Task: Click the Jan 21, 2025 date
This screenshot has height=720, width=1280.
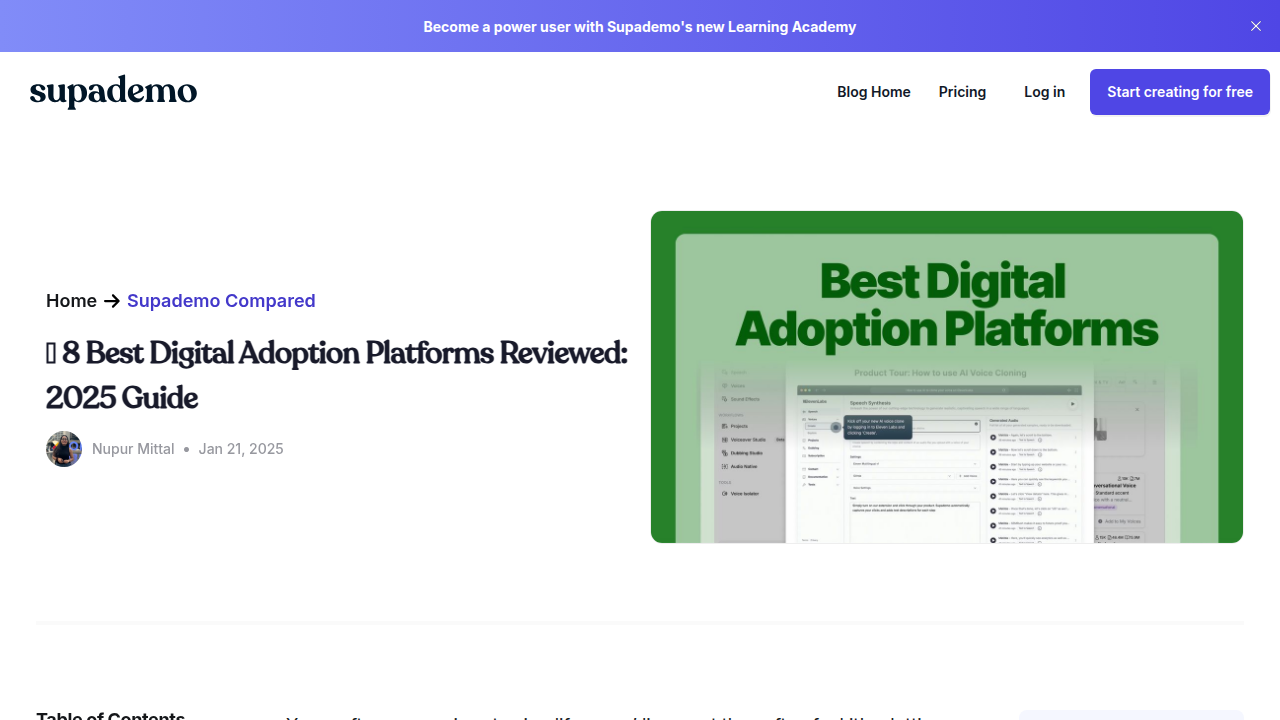Action: (241, 449)
